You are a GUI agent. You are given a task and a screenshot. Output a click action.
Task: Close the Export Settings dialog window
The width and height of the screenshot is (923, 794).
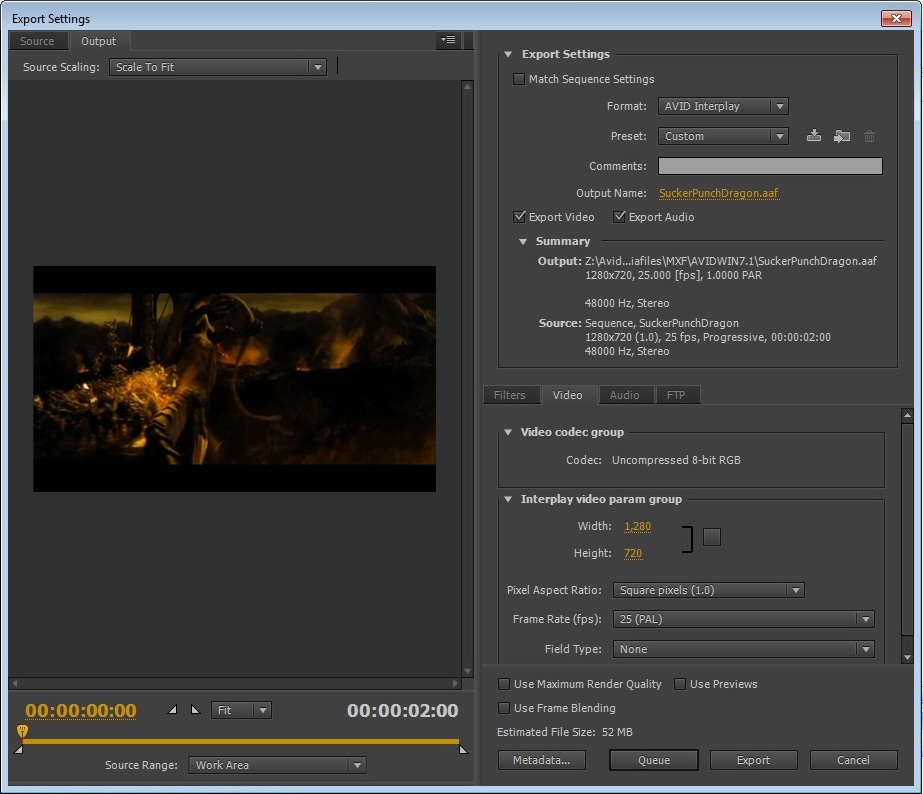click(896, 18)
